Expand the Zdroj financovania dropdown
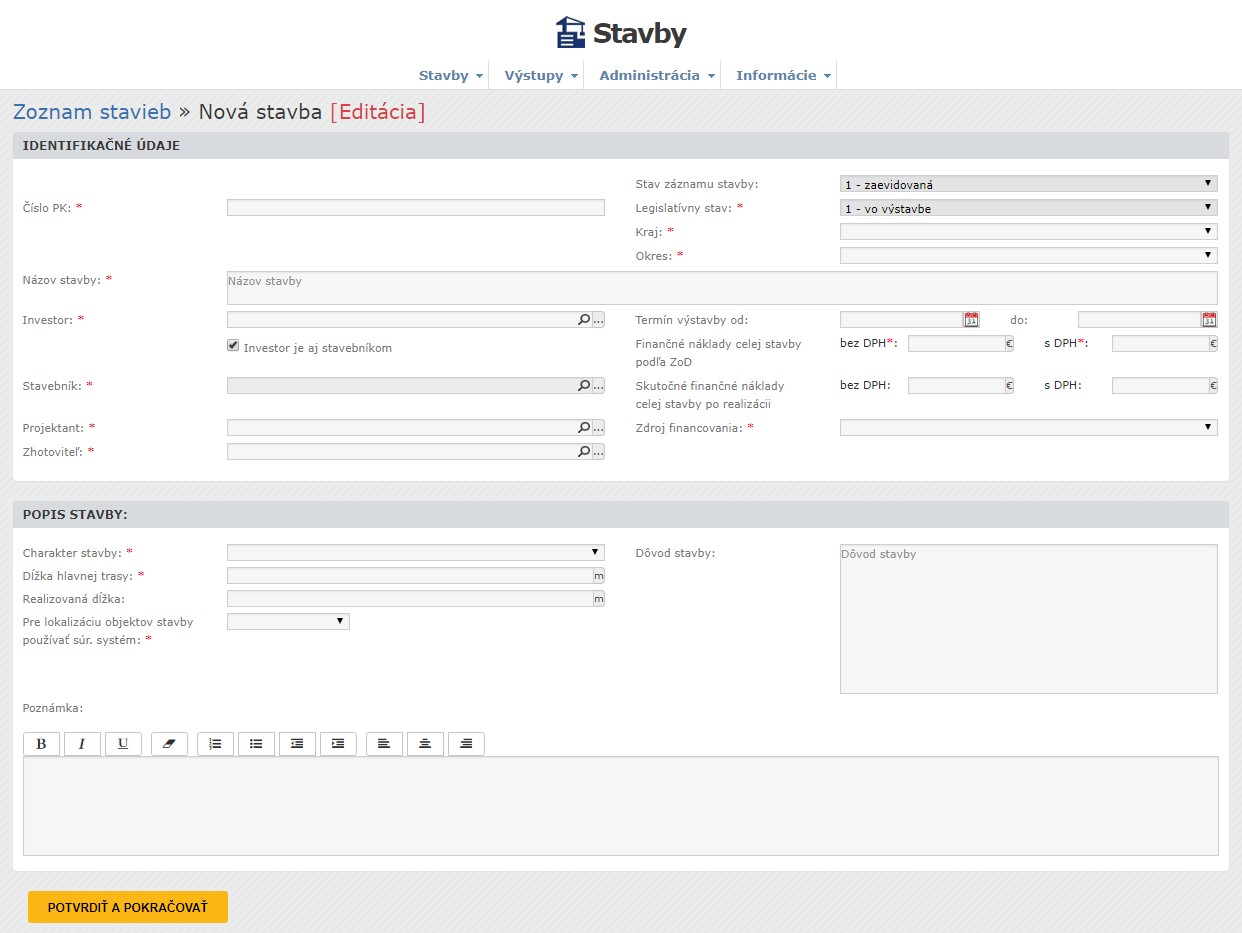Screen dimensions: 1242x933 pos(1028,428)
